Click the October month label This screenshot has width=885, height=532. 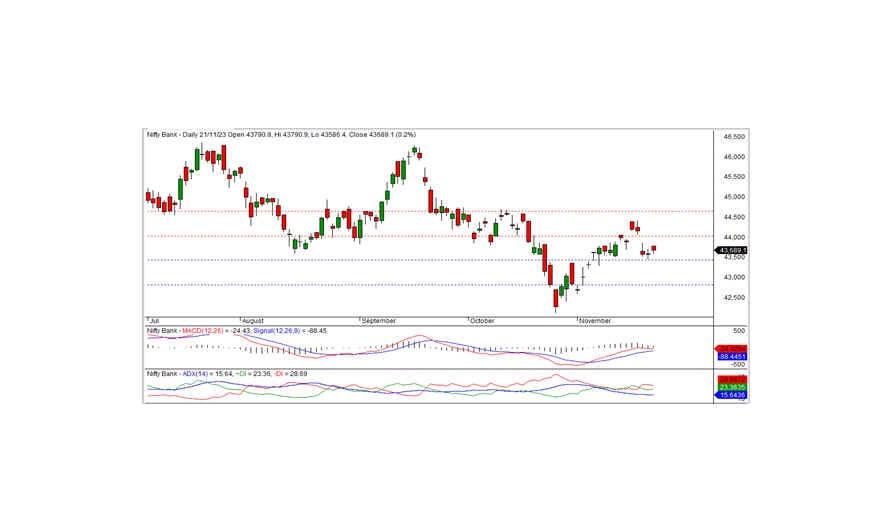[x=482, y=320]
